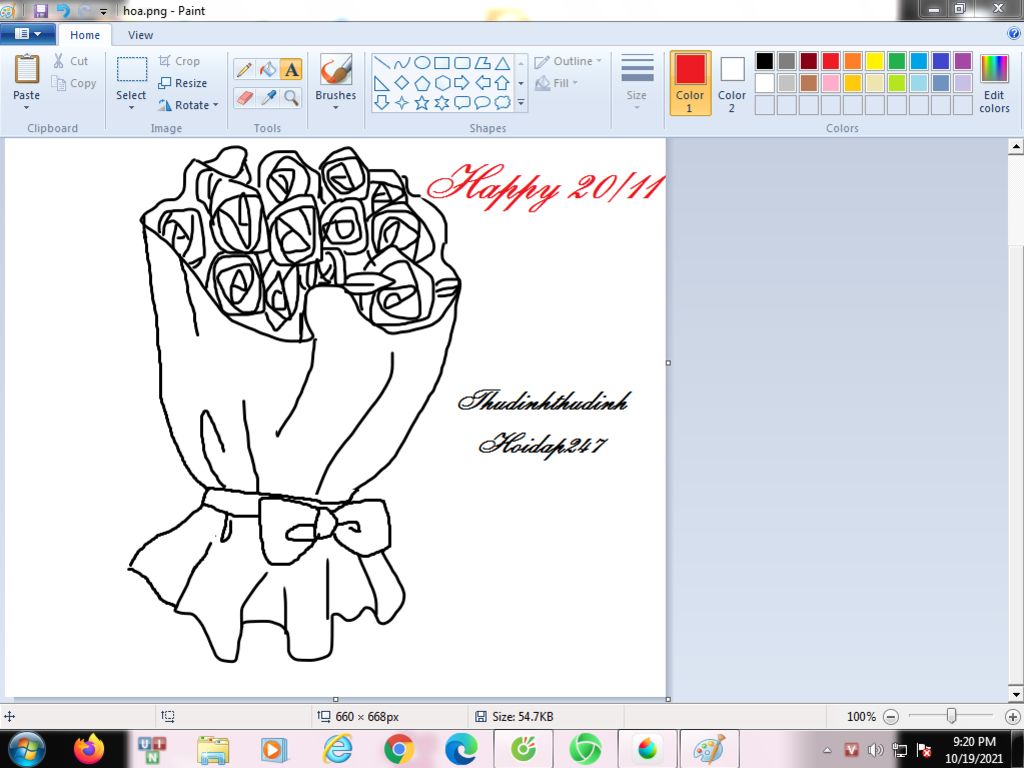Click the volume icon in system tray
This screenshot has height=768, width=1024.
tap(874, 750)
